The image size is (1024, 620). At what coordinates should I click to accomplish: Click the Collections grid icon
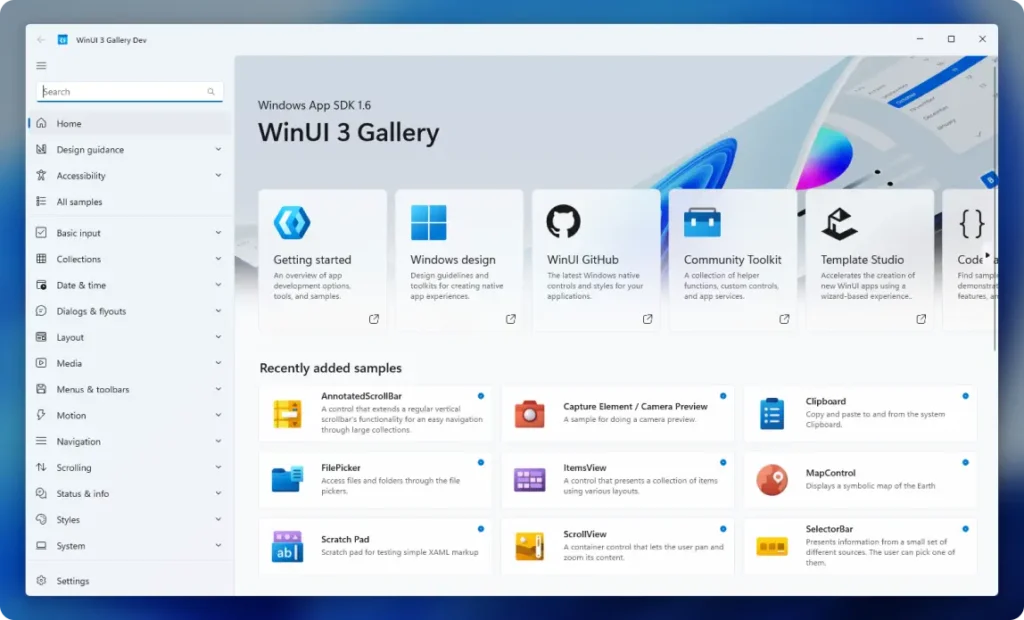(41, 258)
